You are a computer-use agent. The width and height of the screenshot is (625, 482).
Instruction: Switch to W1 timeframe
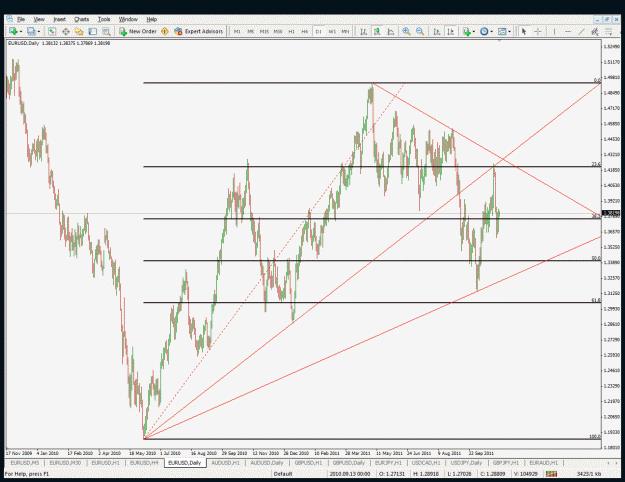332,31
